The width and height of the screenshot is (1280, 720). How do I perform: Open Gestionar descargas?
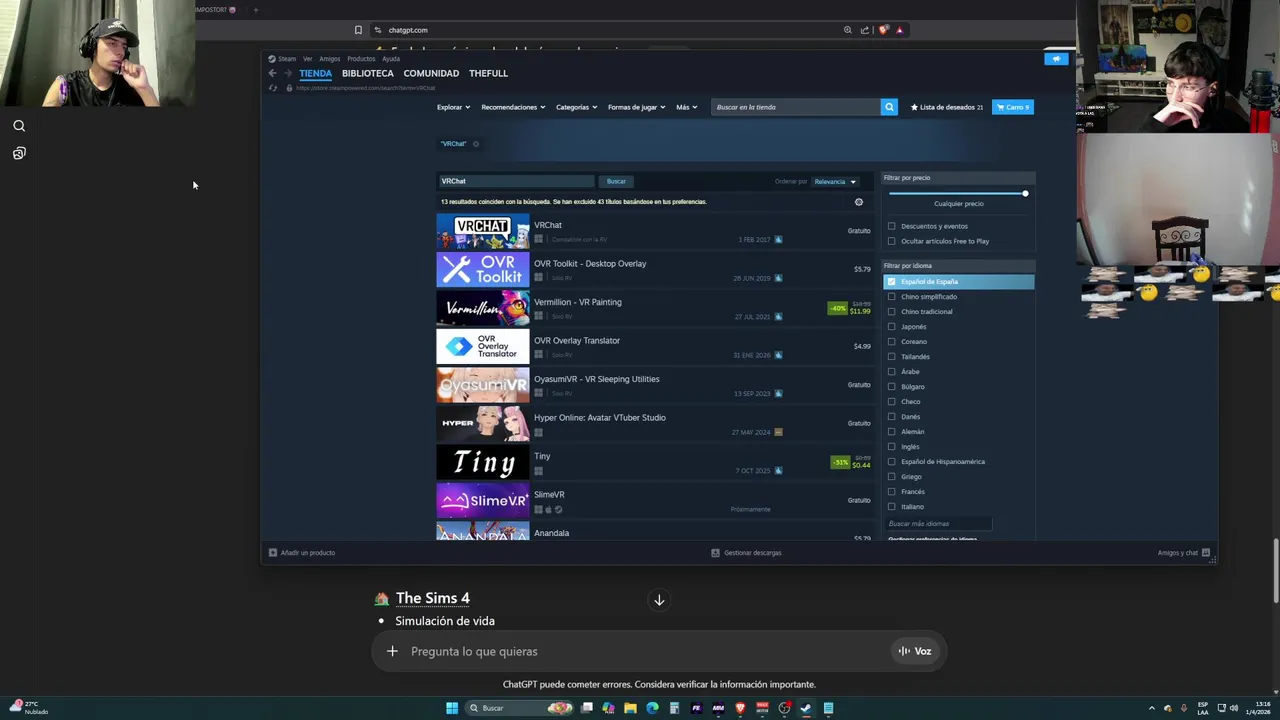[x=746, y=553]
